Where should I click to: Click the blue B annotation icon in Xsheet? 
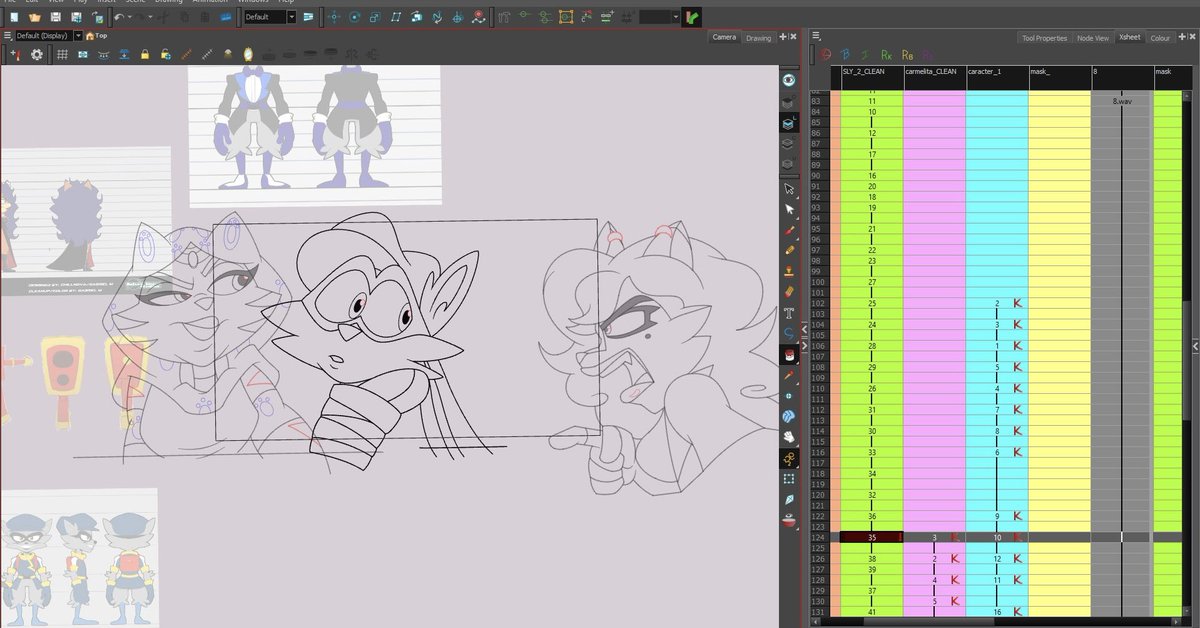pyautogui.click(x=846, y=55)
